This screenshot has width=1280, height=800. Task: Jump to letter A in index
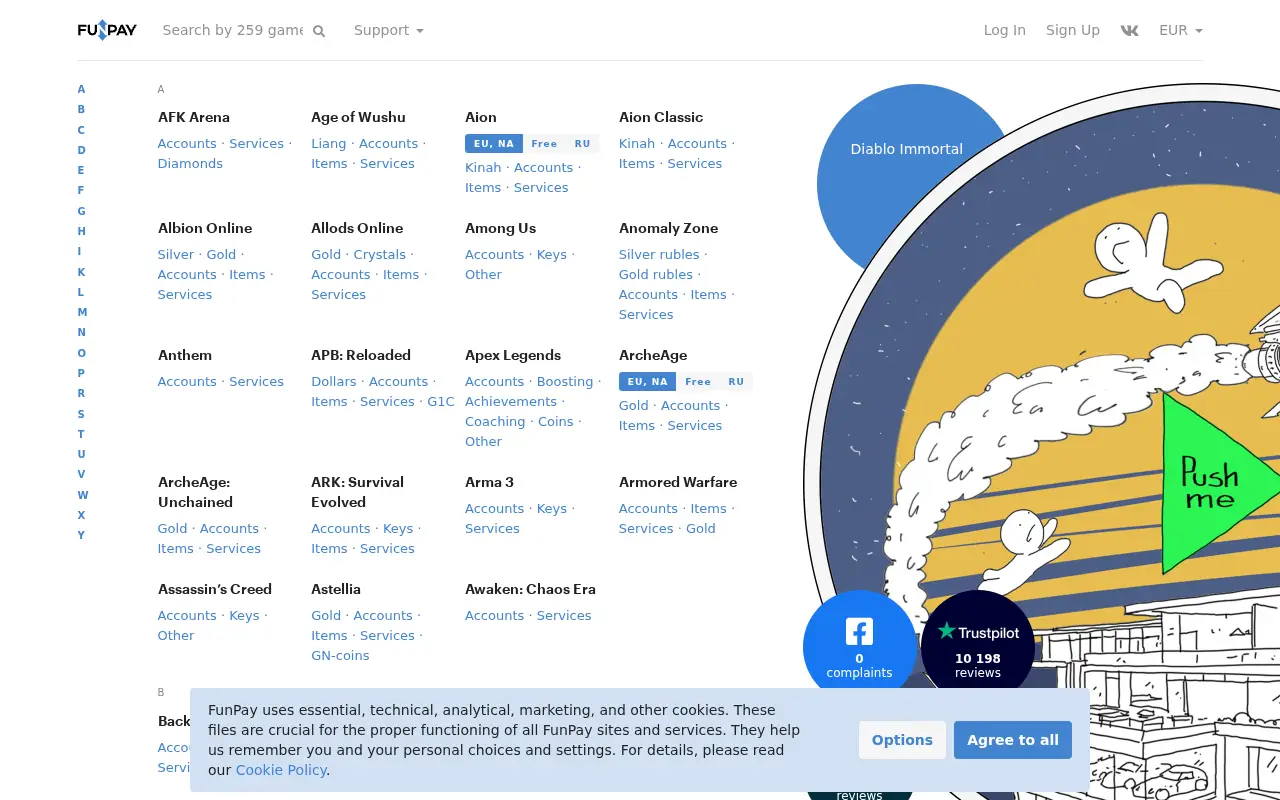coord(82,89)
